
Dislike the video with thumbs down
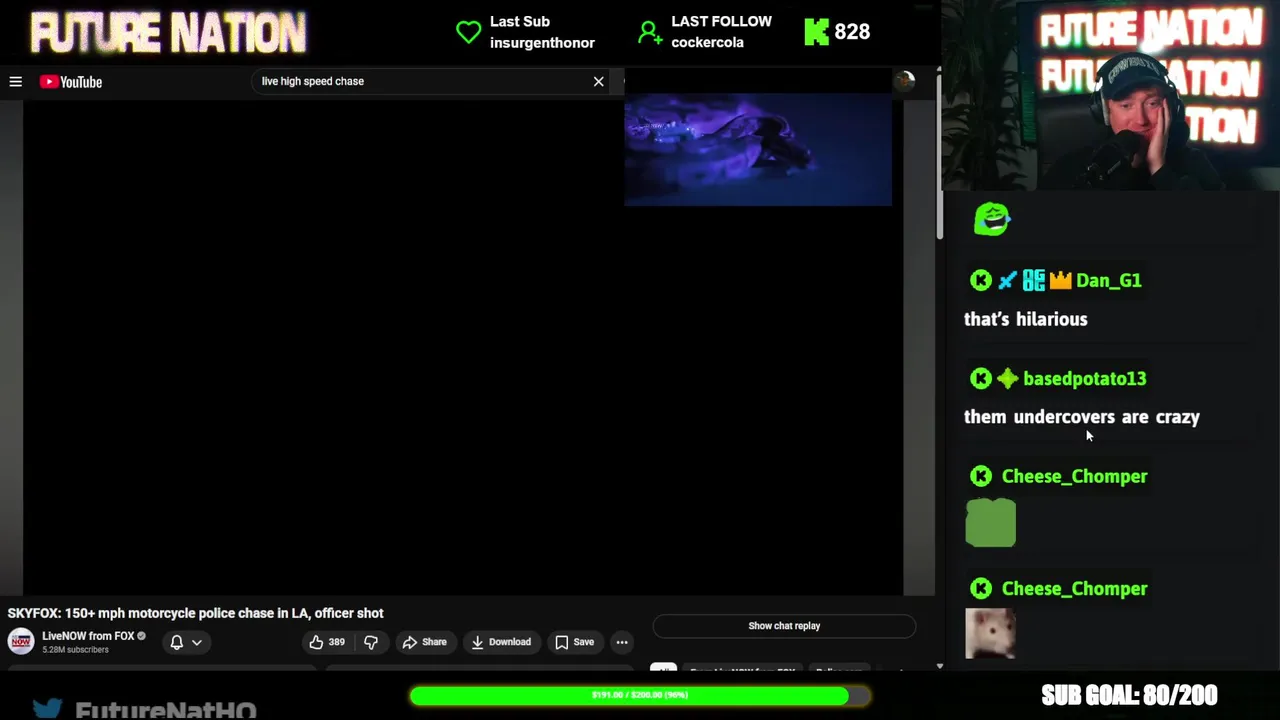pyautogui.click(x=371, y=642)
